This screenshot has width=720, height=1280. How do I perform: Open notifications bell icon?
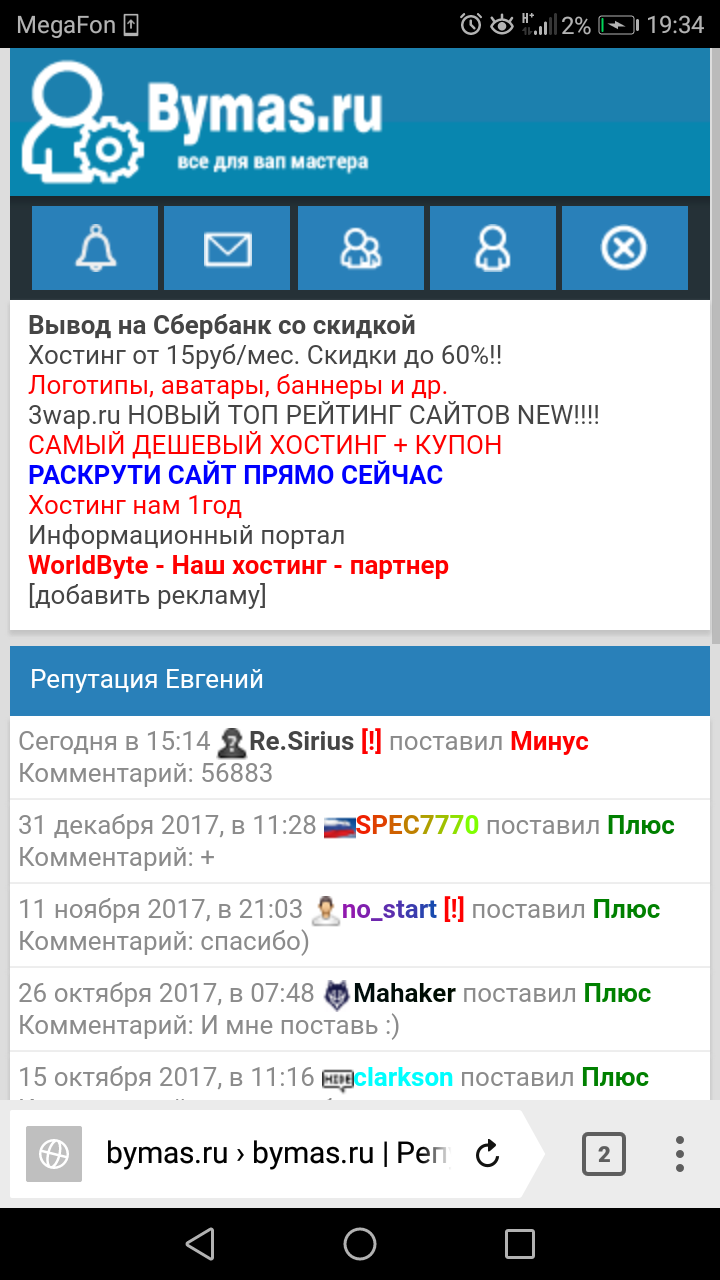pyautogui.click(x=95, y=248)
